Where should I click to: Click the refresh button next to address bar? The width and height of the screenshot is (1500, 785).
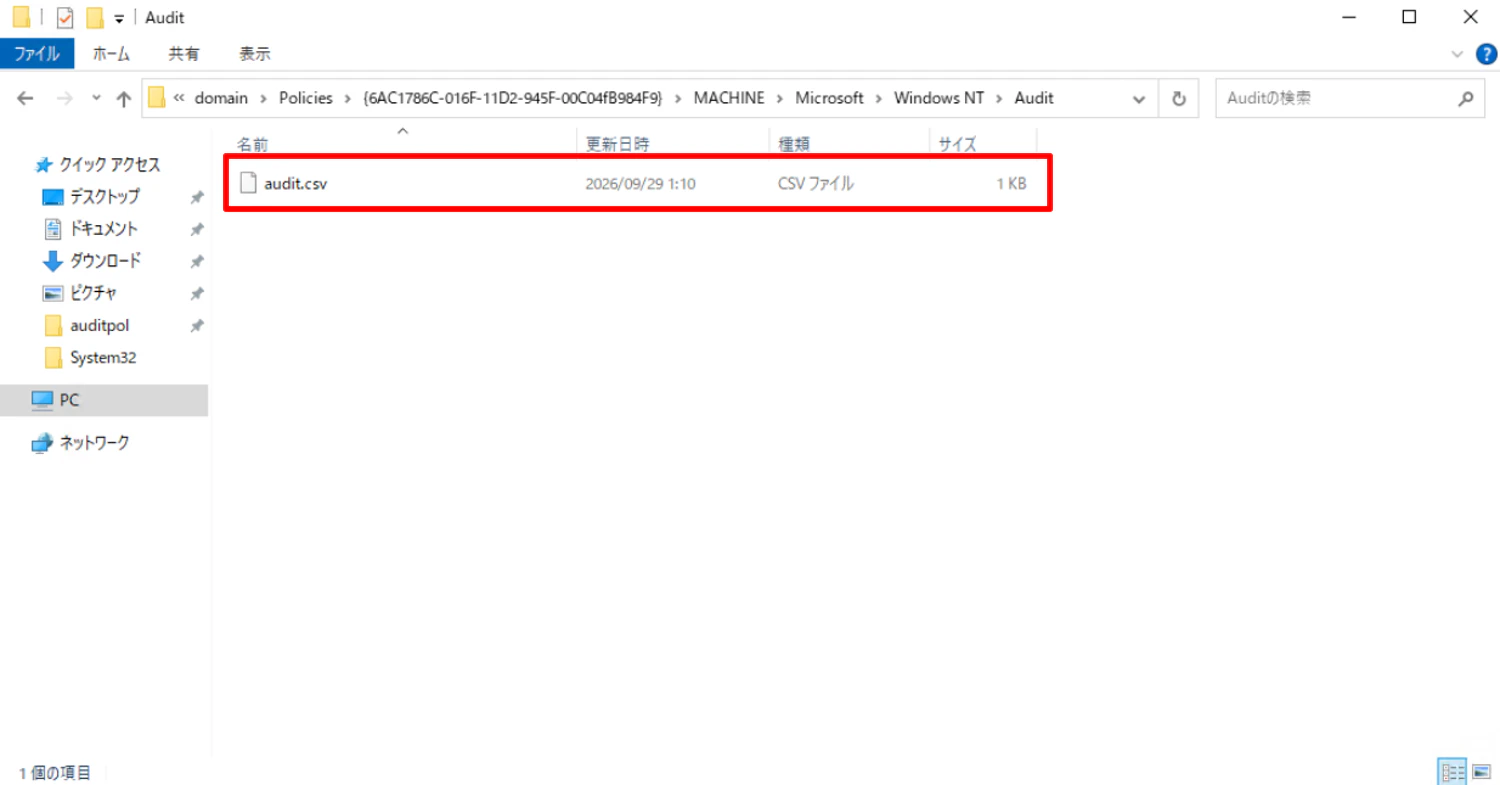pos(1178,98)
